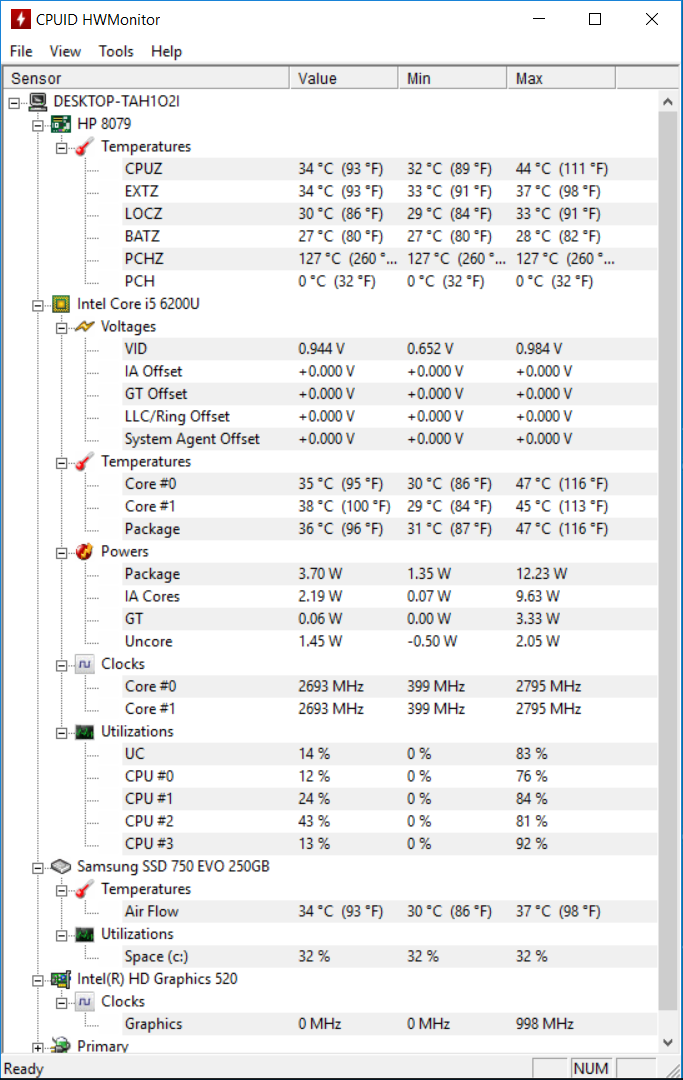
Task: Click the Sensor column header
Action: (x=146, y=79)
